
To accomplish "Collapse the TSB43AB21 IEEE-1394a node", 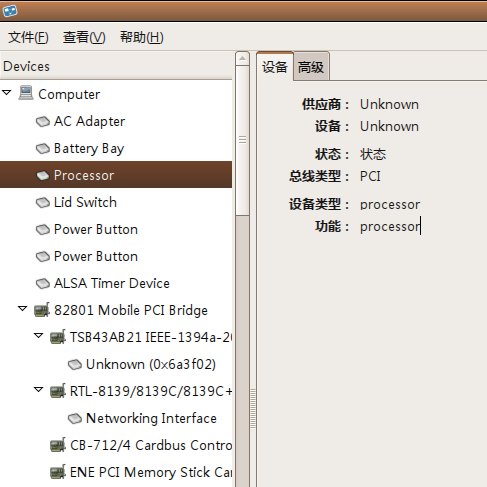I will [x=39, y=336].
